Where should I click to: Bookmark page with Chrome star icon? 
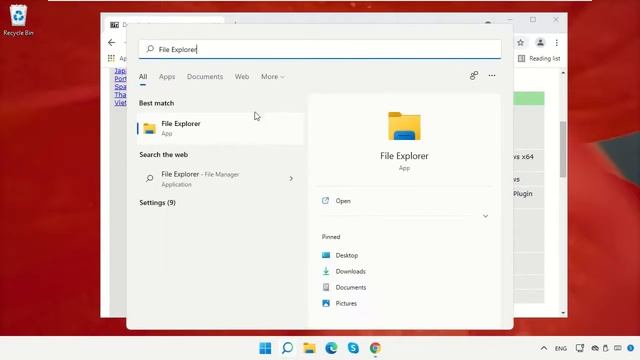click(x=520, y=42)
